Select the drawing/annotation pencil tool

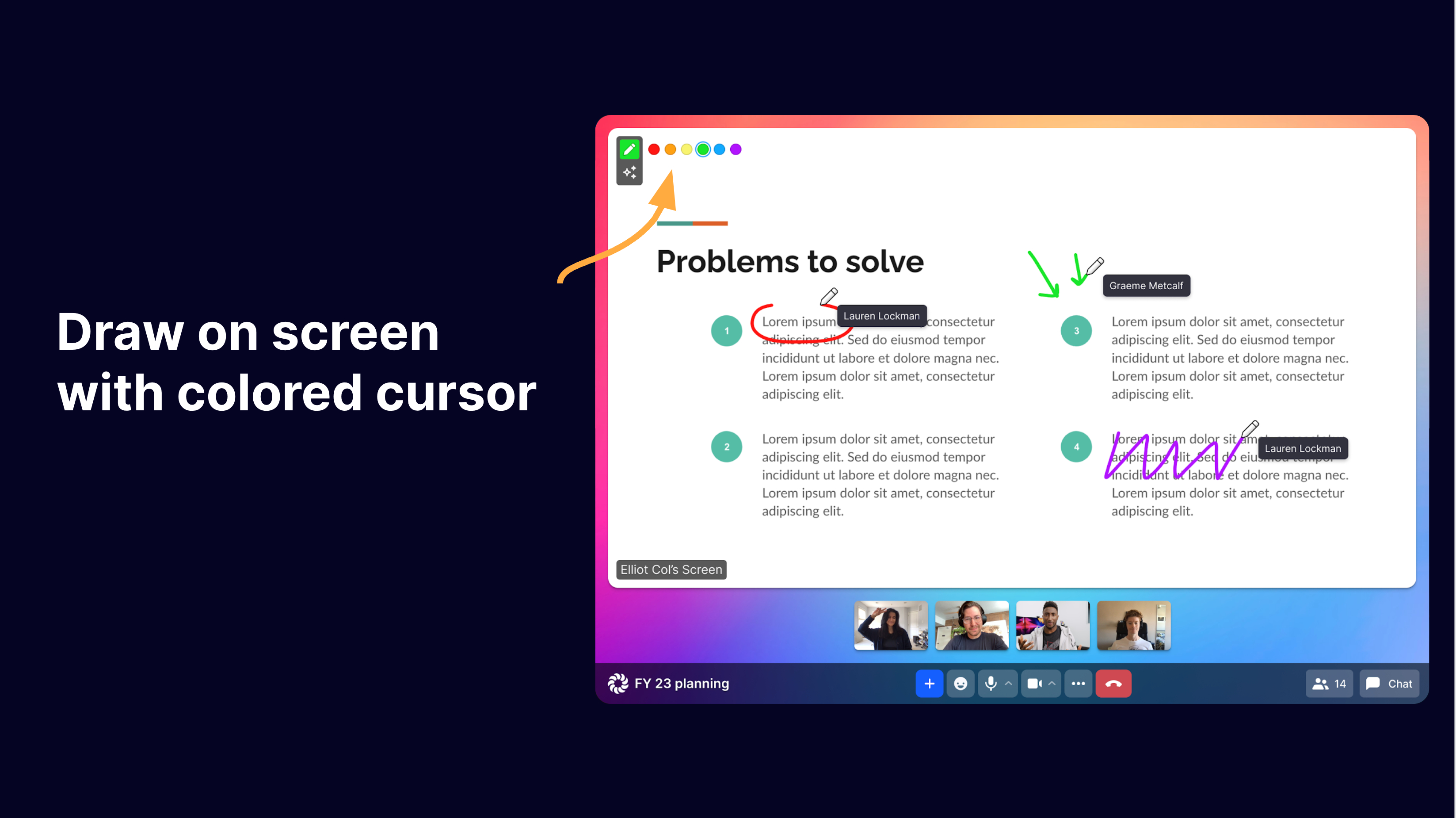(629, 149)
